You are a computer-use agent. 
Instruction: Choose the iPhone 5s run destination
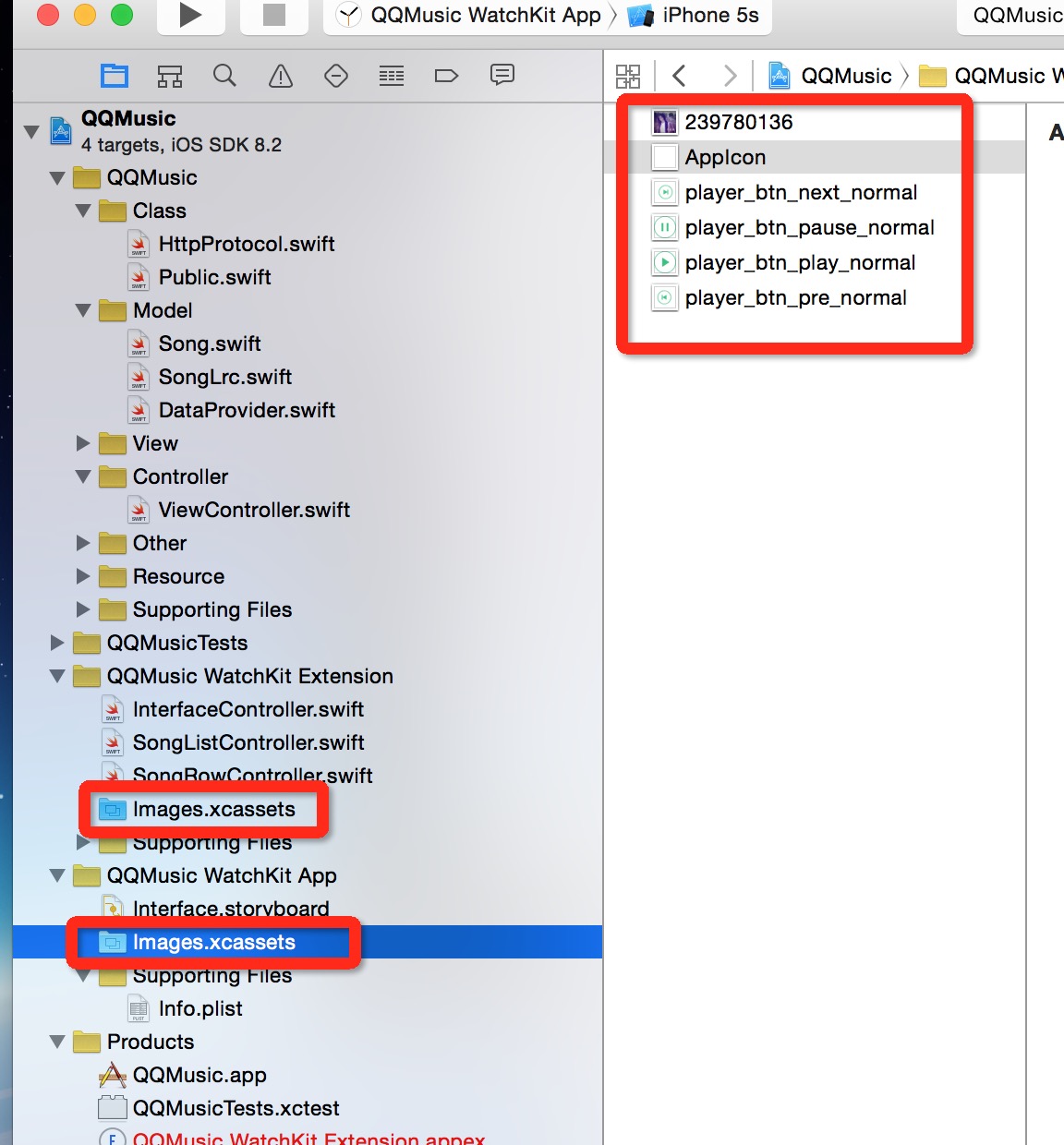coord(695,16)
